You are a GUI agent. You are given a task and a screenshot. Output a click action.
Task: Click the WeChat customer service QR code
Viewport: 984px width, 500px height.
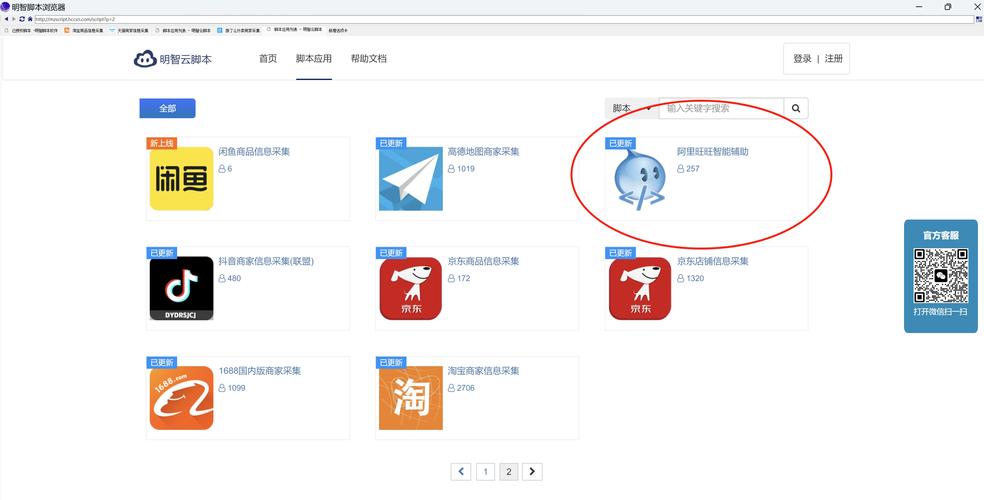(x=940, y=275)
